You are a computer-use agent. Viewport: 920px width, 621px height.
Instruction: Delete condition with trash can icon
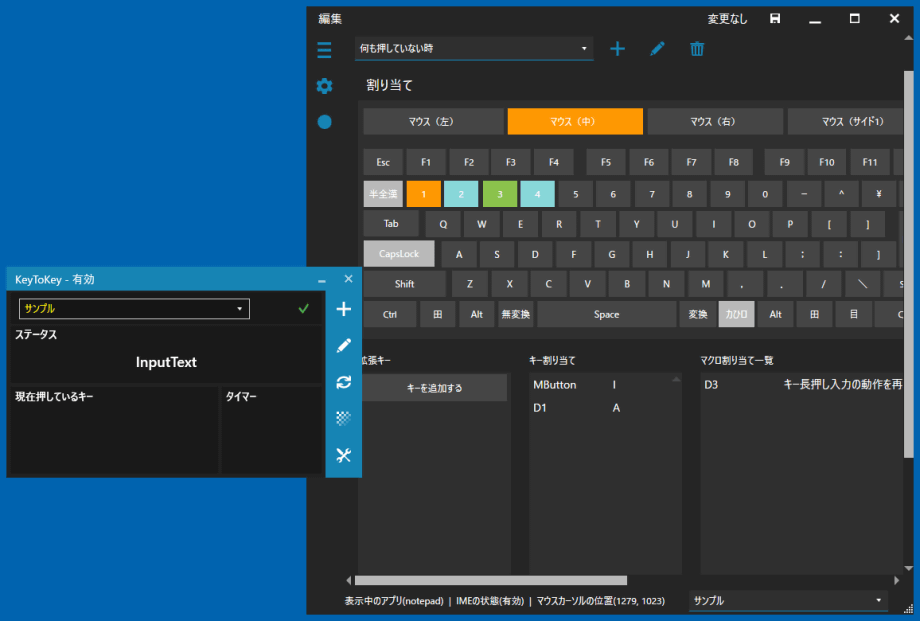click(x=697, y=49)
